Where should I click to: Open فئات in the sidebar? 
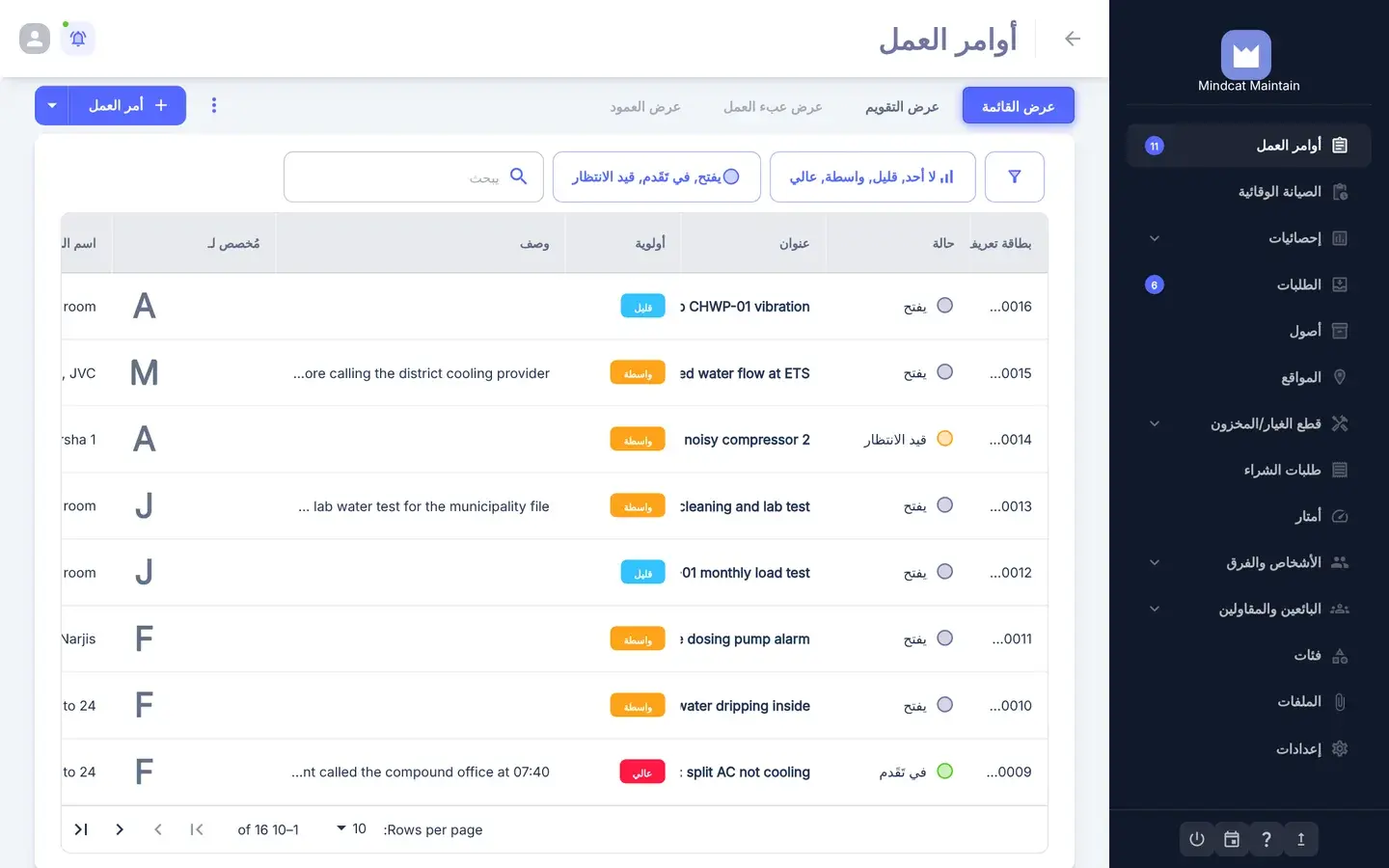pos(1249,656)
